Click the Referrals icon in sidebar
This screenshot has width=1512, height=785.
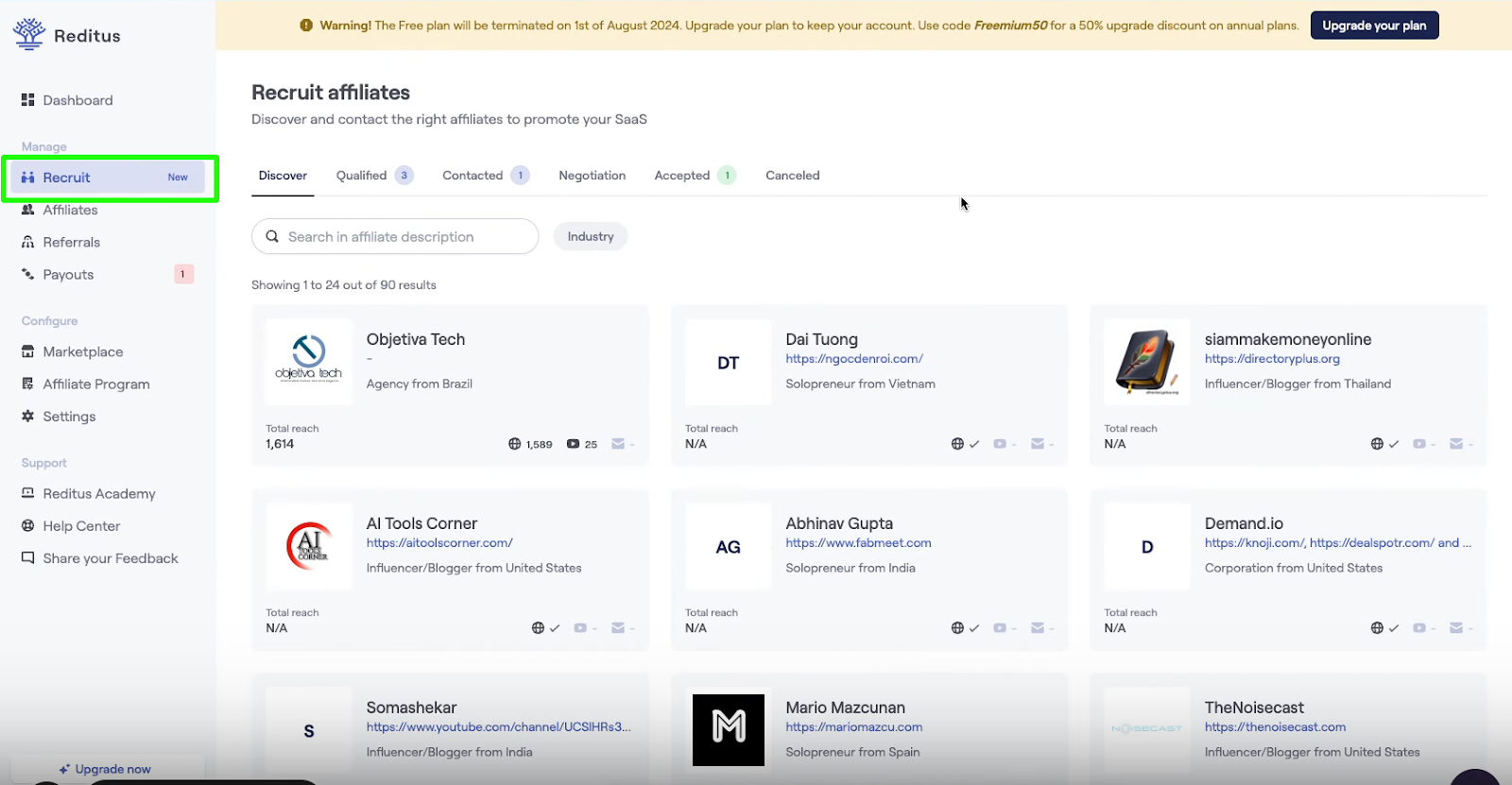[27, 242]
